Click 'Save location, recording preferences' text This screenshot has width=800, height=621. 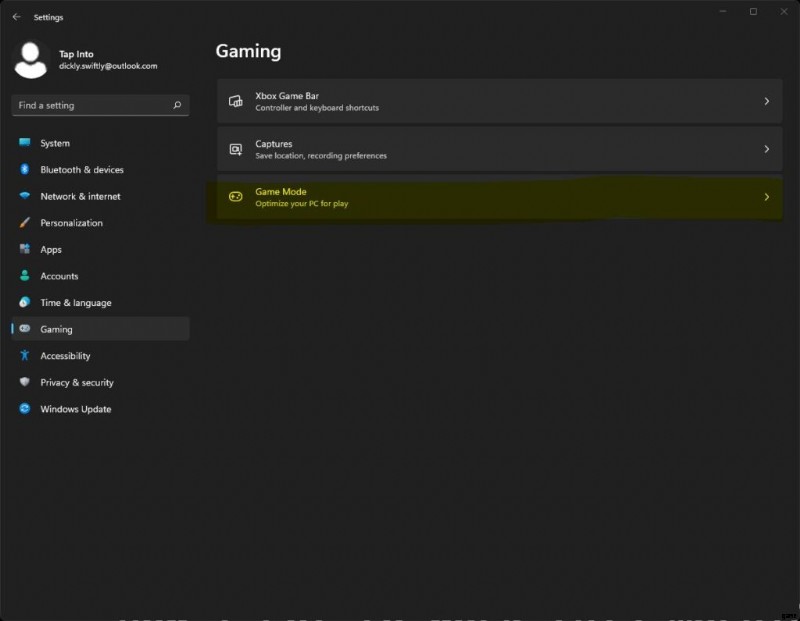[x=321, y=156]
